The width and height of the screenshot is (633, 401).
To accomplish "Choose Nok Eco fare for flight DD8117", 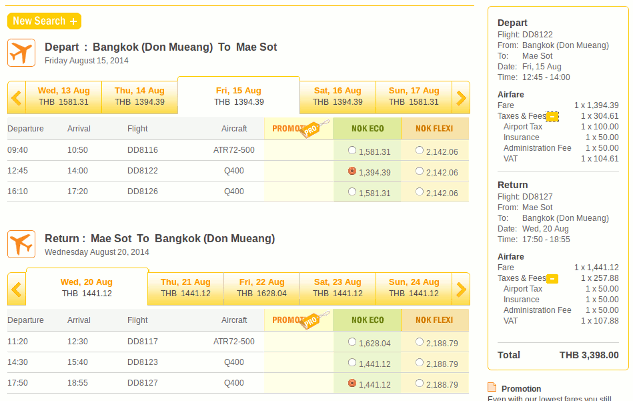I will pyautogui.click(x=352, y=342).
